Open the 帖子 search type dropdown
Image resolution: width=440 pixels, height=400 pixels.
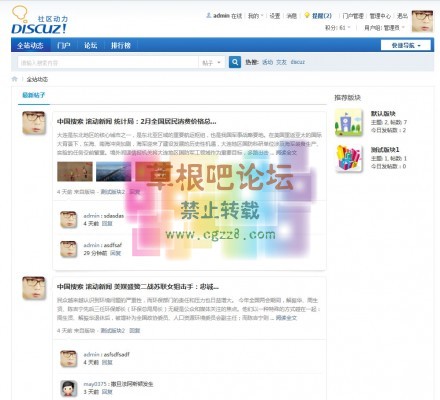point(212,62)
